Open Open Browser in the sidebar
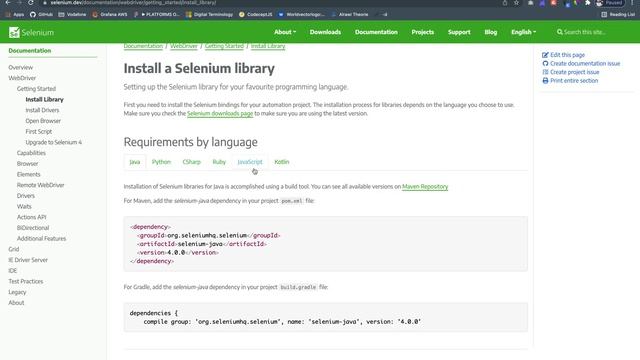 [x=43, y=121]
